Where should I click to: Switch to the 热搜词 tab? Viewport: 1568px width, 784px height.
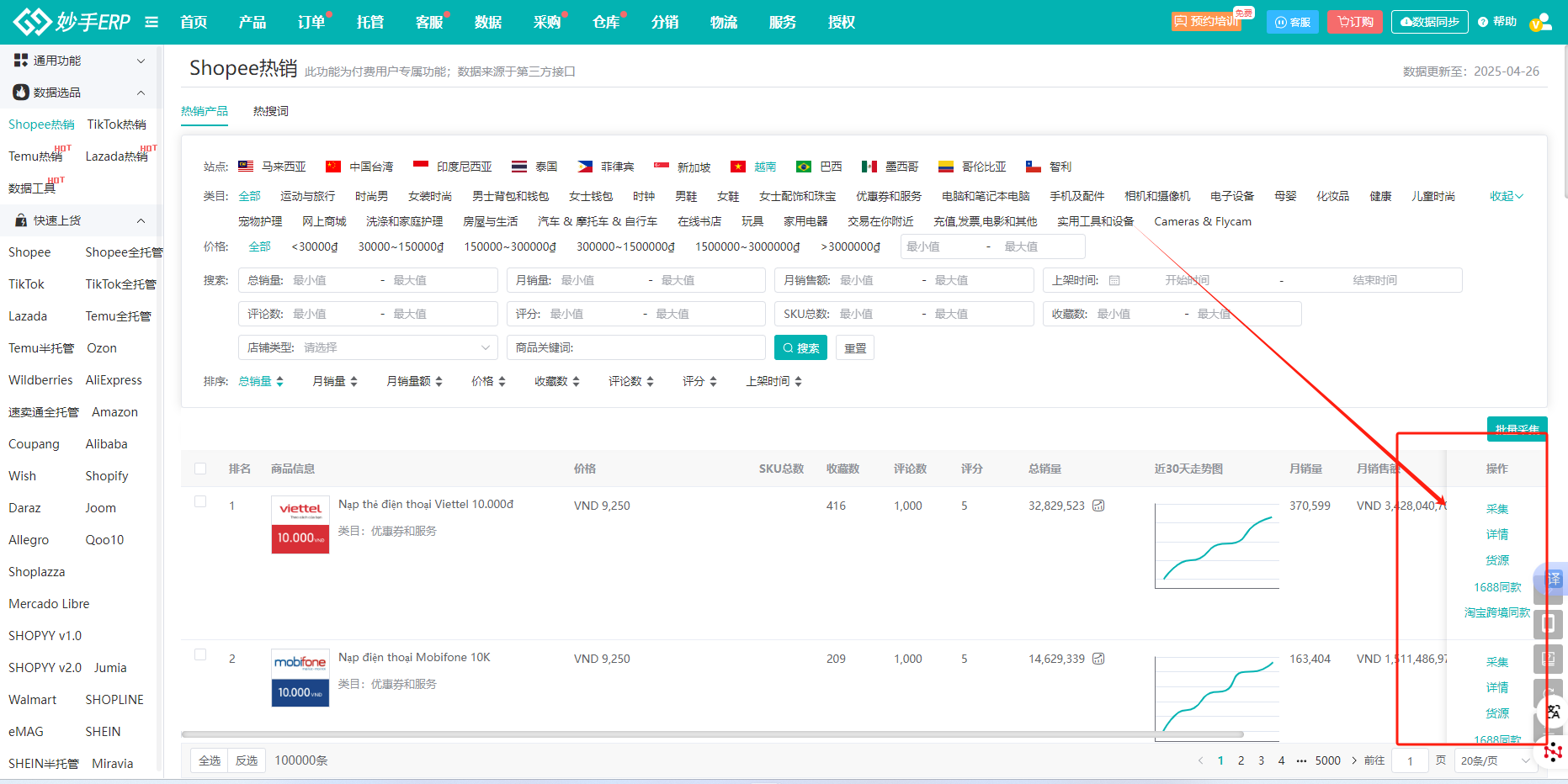pyautogui.click(x=270, y=111)
